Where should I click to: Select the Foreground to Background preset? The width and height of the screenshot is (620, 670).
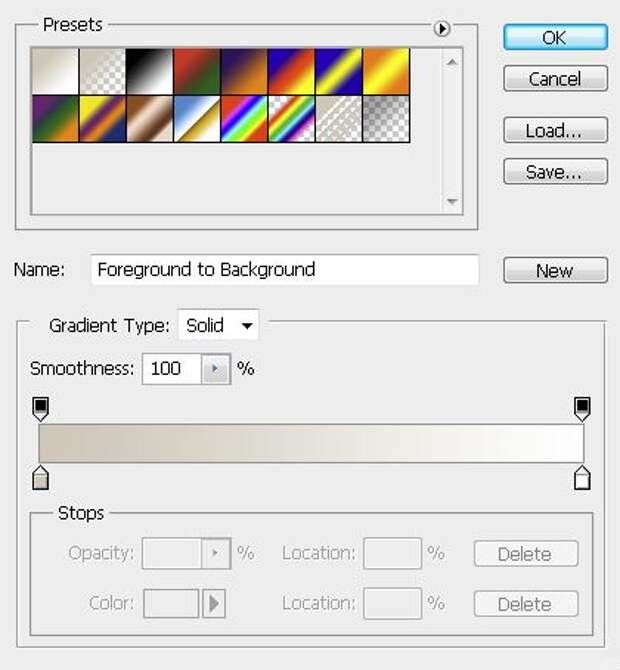pyautogui.click(x=55, y=71)
